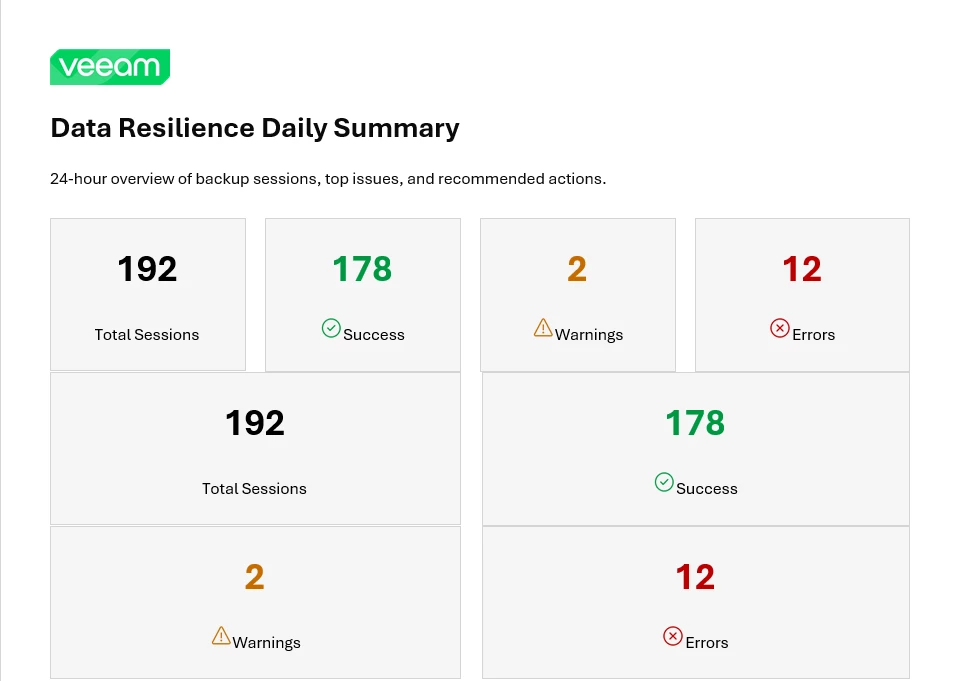This screenshot has height=681, width=960.
Task: Click the Total Sessions label in small card
Action: pos(147,334)
